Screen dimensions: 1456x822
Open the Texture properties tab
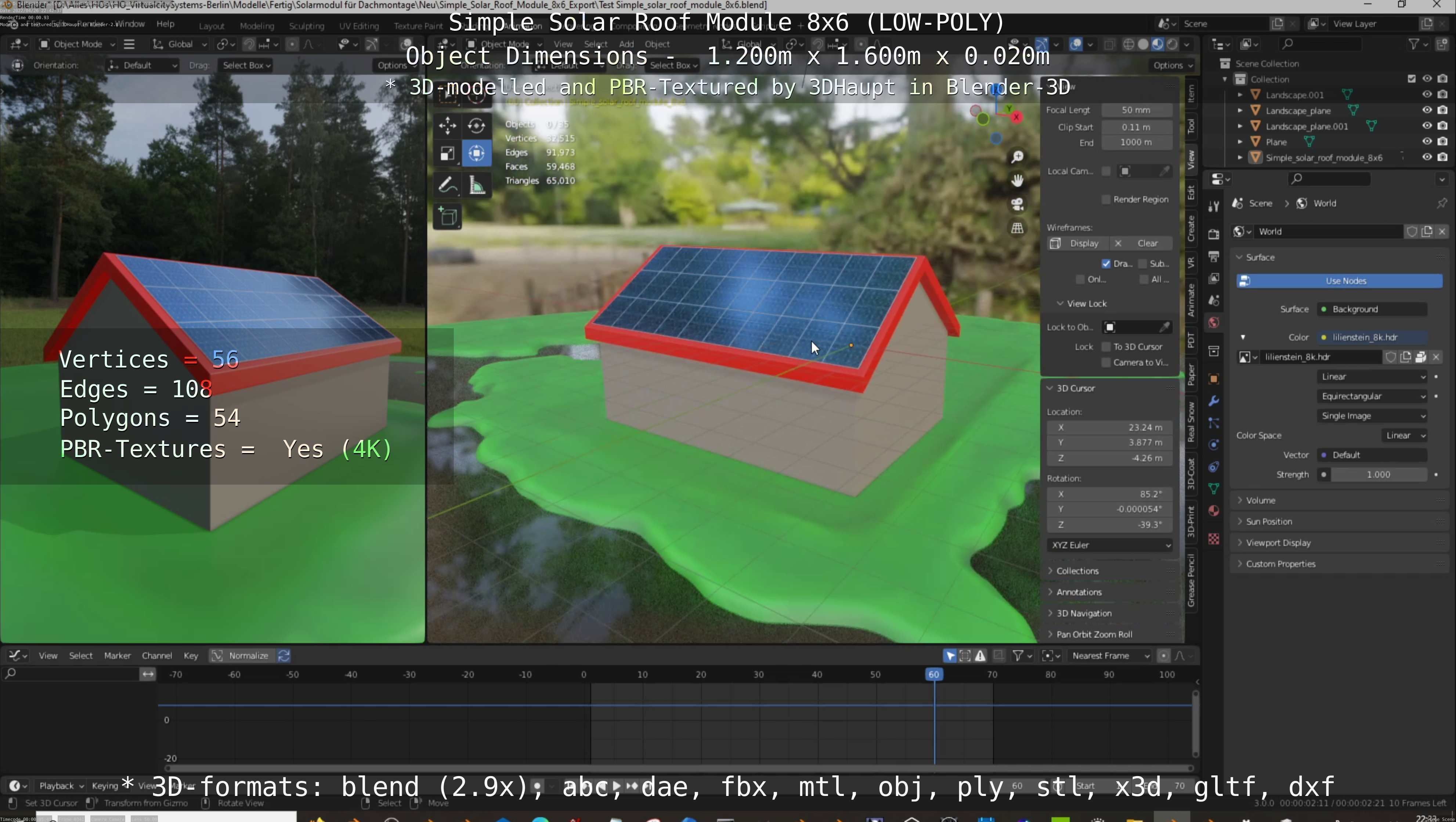(x=1214, y=539)
